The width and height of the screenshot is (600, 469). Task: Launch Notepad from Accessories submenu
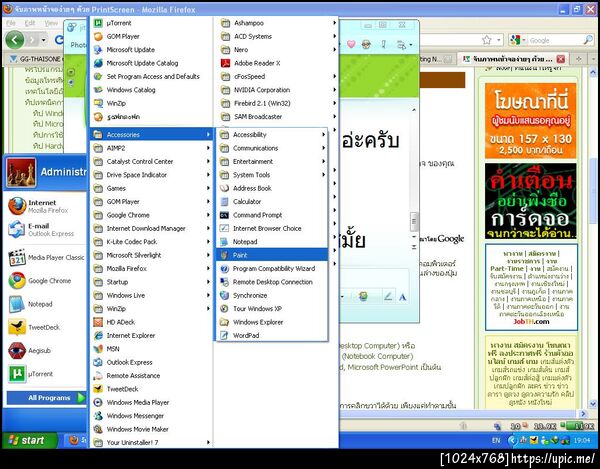point(272,242)
